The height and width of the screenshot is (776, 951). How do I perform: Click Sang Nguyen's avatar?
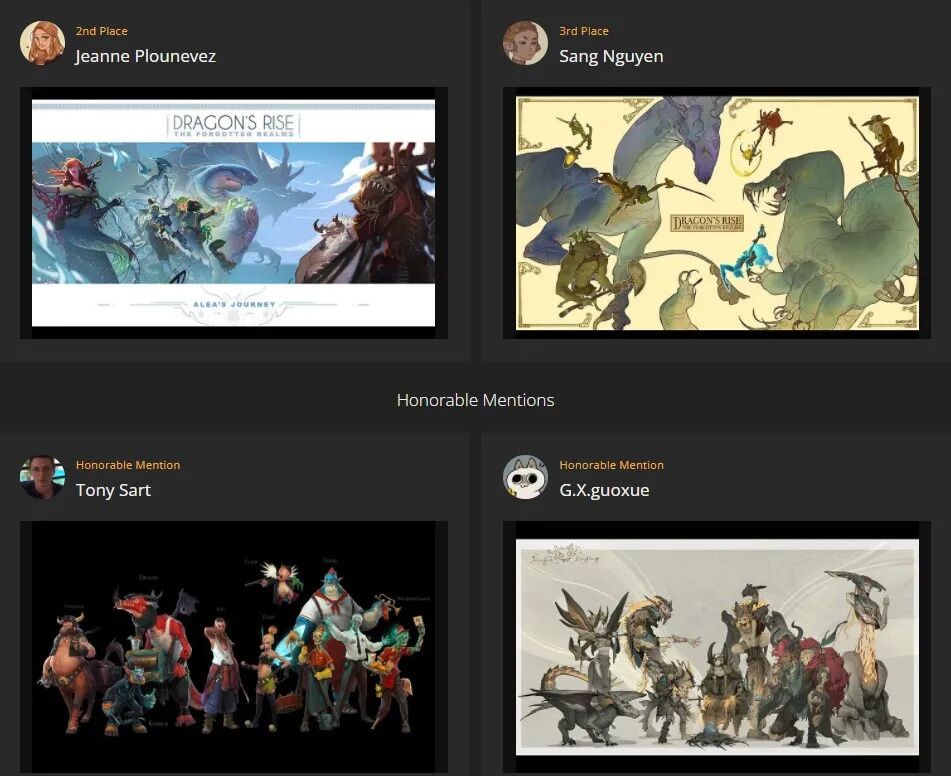tap(525, 43)
